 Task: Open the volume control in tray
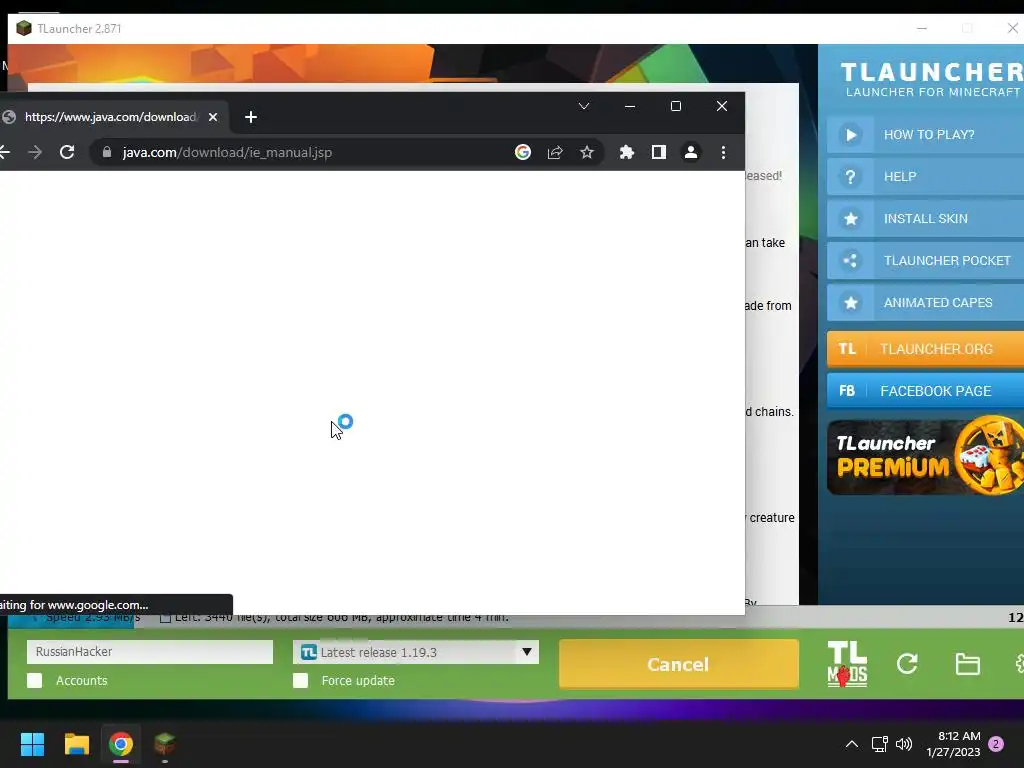(x=904, y=744)
